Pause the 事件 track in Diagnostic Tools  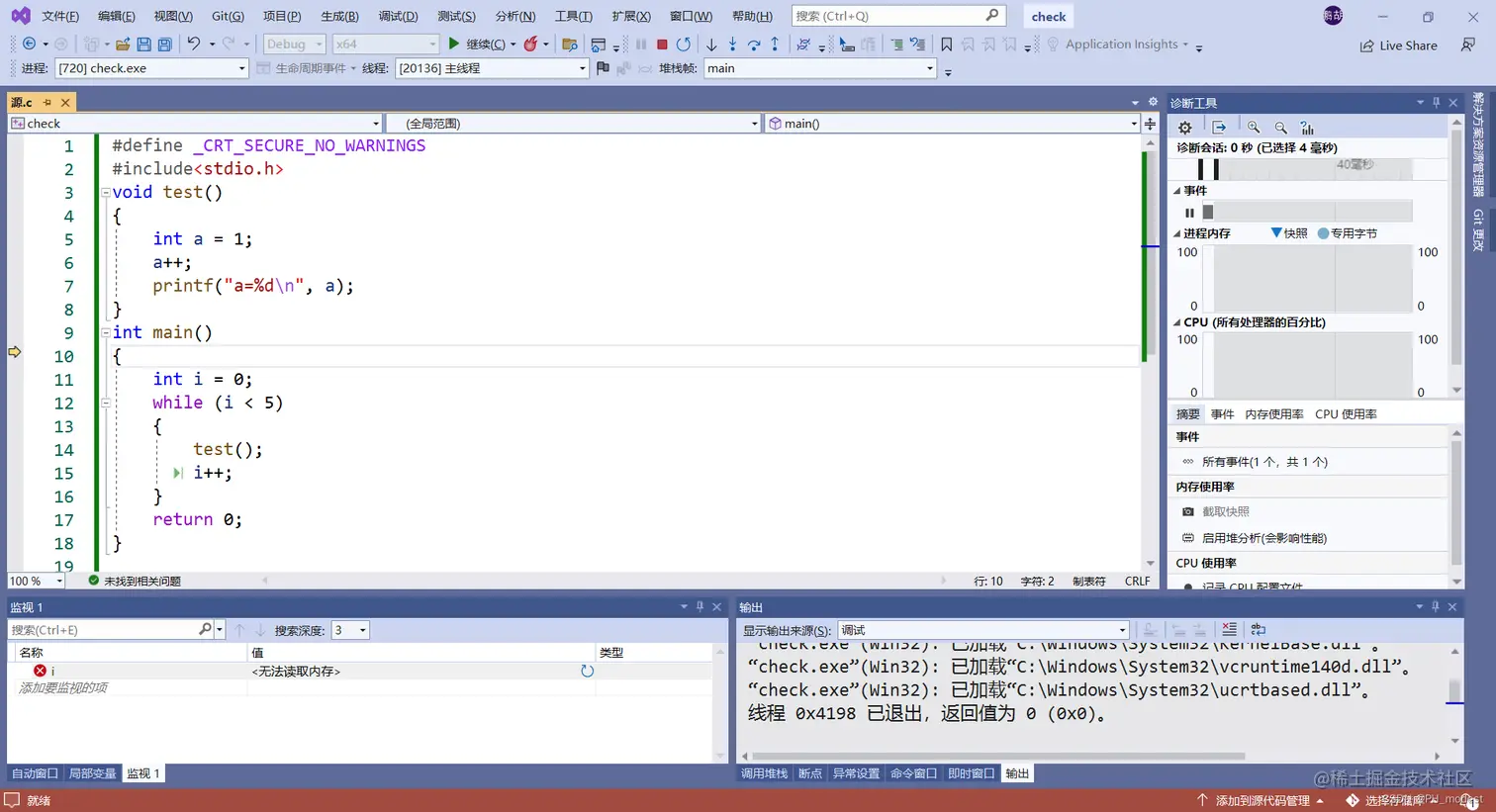[x=1189, y=213]
